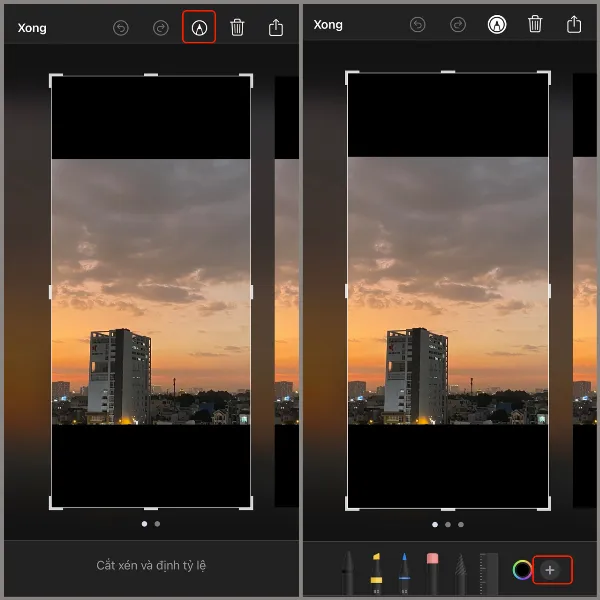Select the pink eraser tool
The width and height of the screenshot is (600, 600).
coord(433,574)
